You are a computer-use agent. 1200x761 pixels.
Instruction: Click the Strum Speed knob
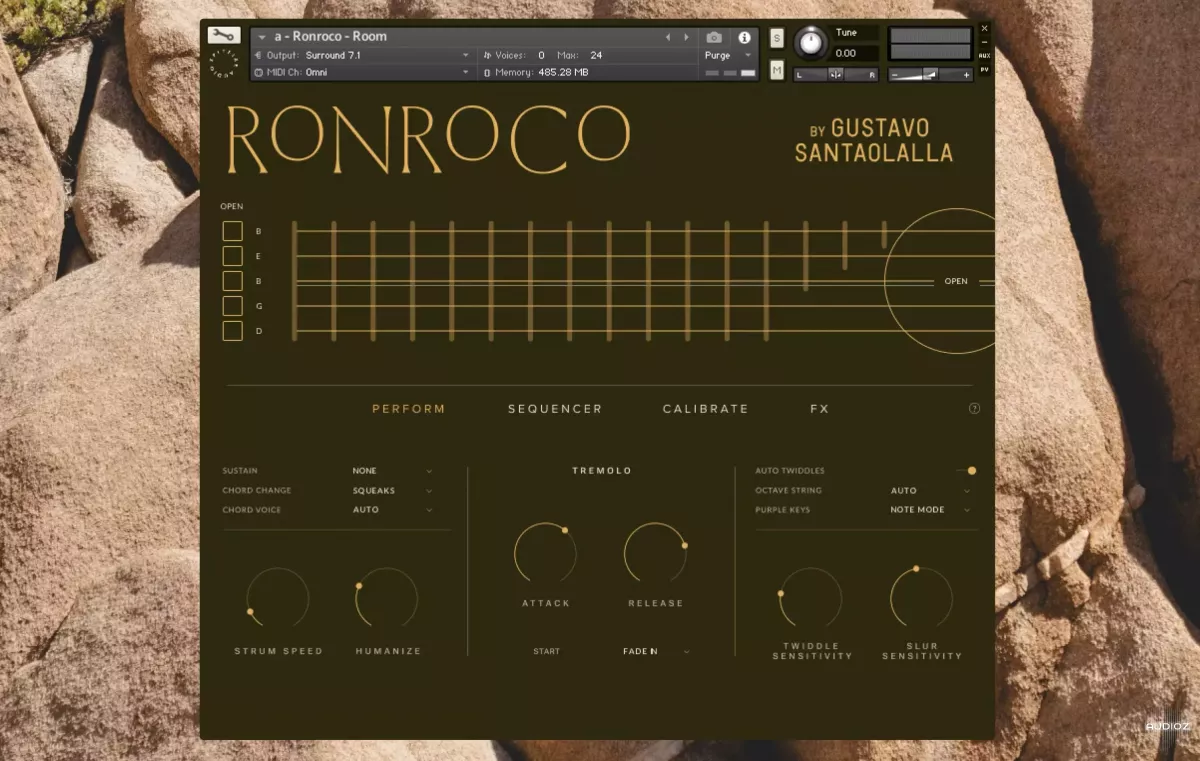[x=278, y=599]
